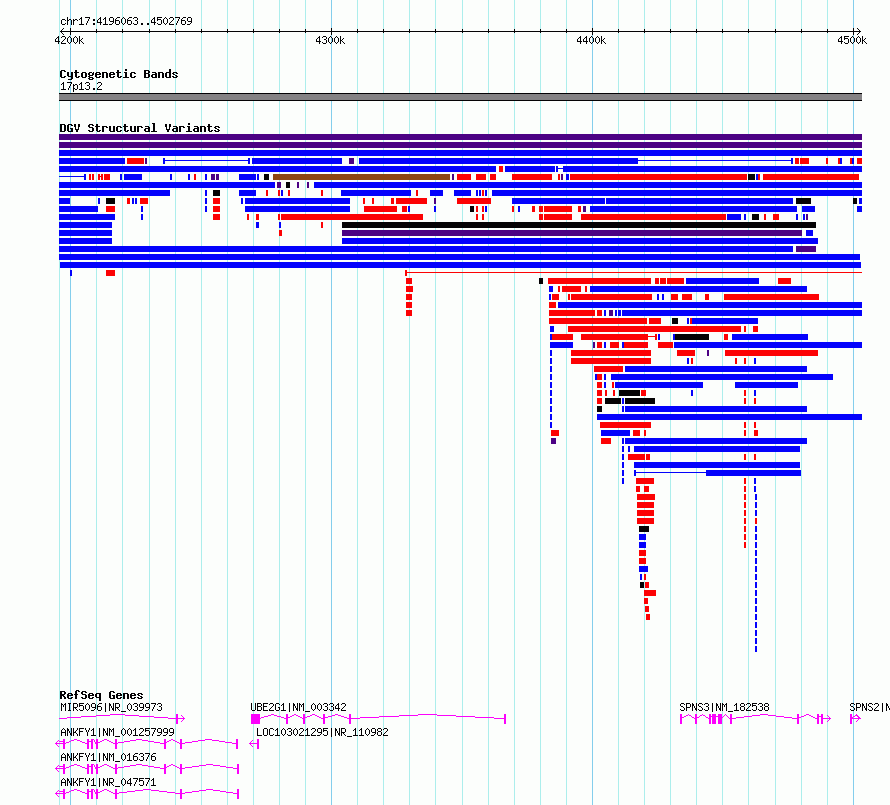Click the 4500k ruler tick label
The height and width of the screenshot is (805, 890).
(x=852, y=40)
